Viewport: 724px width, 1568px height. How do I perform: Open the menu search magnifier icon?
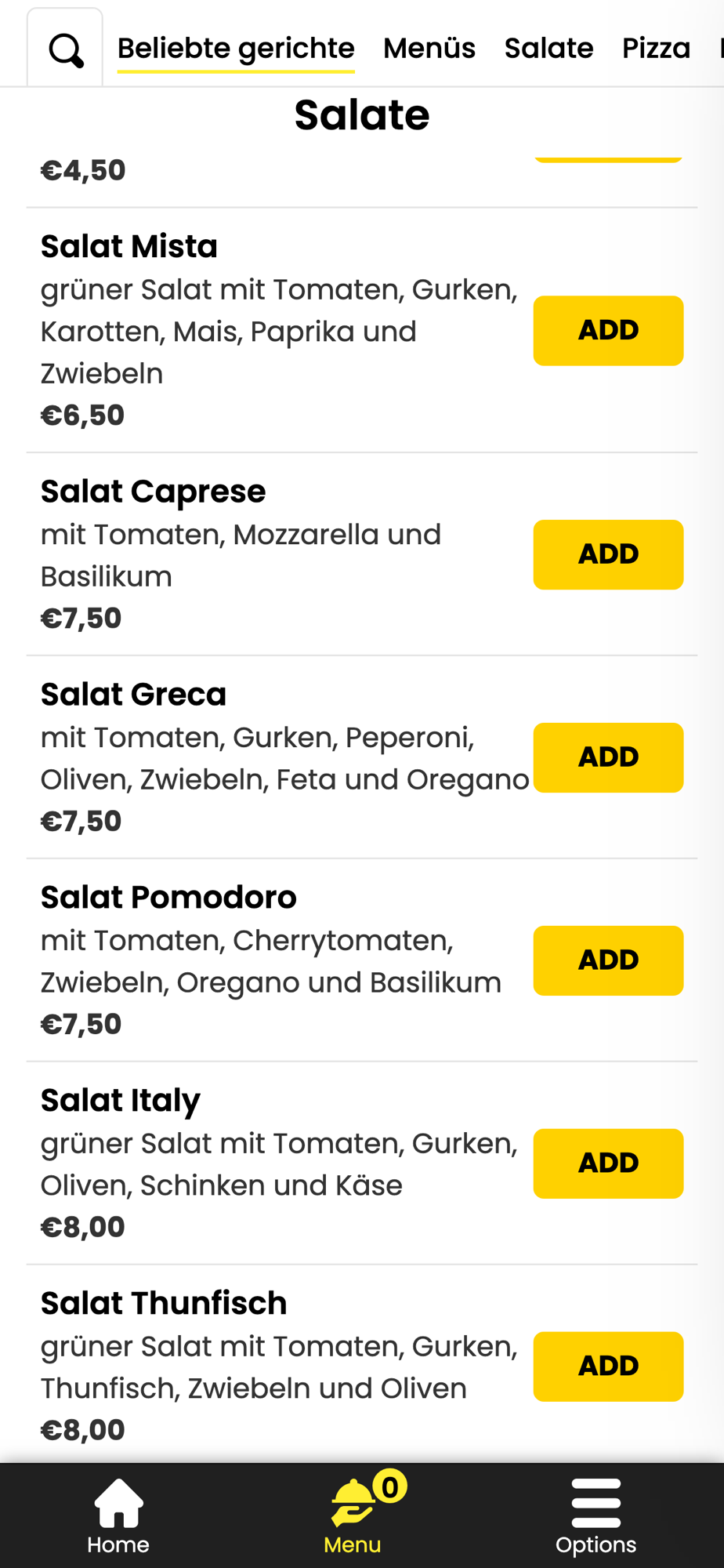66,51
